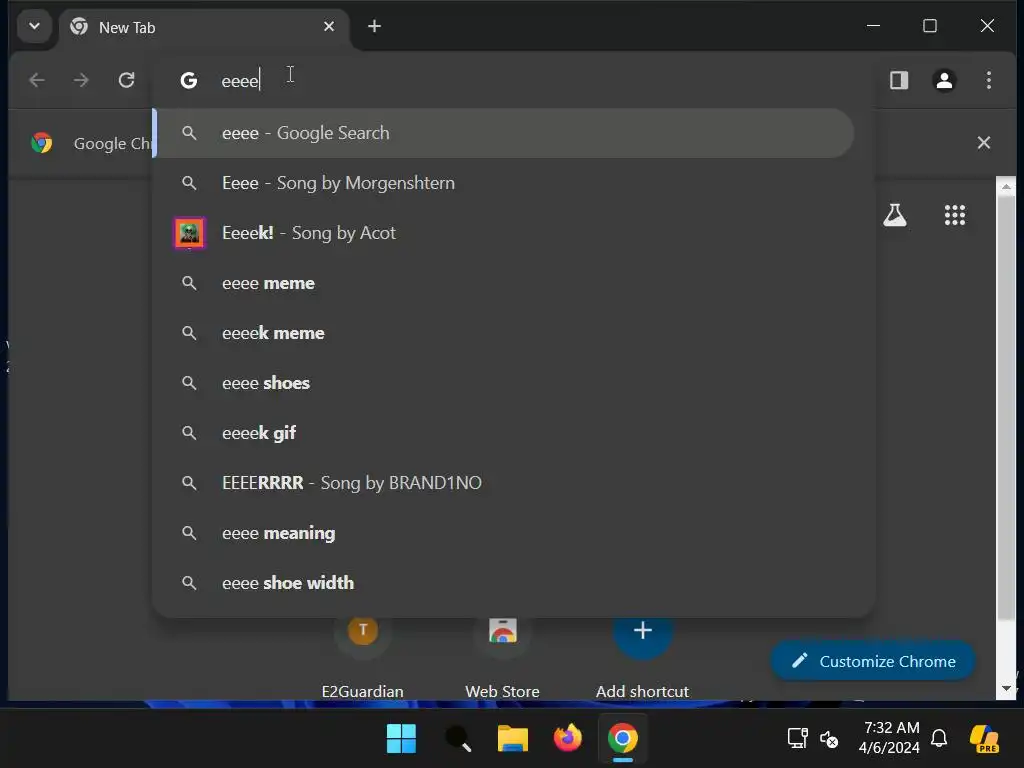
Task: Click the PRE preview tray icon
Action: coord(985,739)
